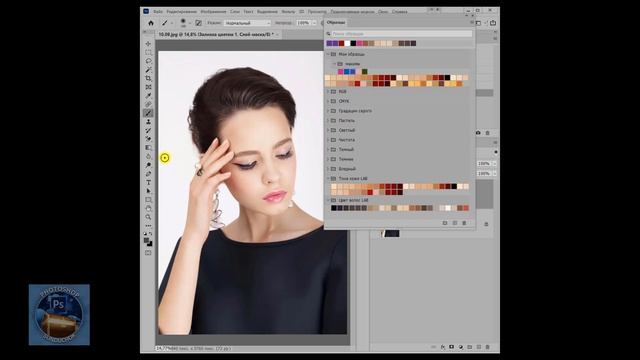
Task: Expand the CMYK swatch group
Action: coord(328,101)
